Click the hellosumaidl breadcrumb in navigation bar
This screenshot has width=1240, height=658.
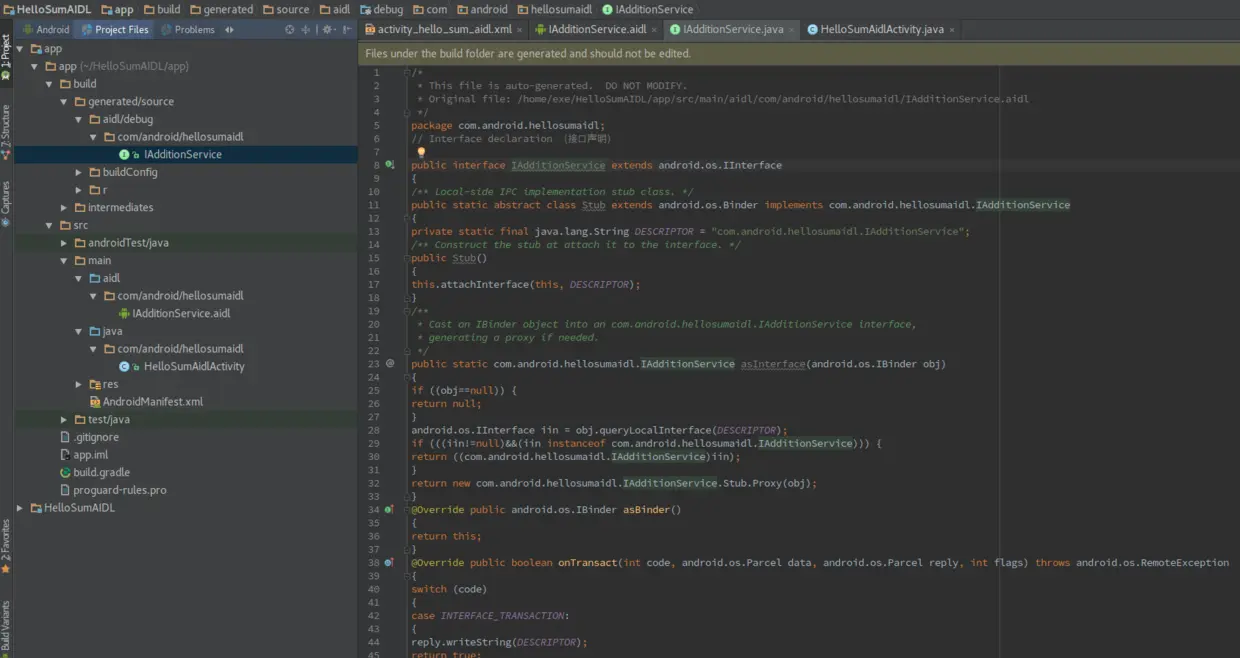(x=560, y=9)
